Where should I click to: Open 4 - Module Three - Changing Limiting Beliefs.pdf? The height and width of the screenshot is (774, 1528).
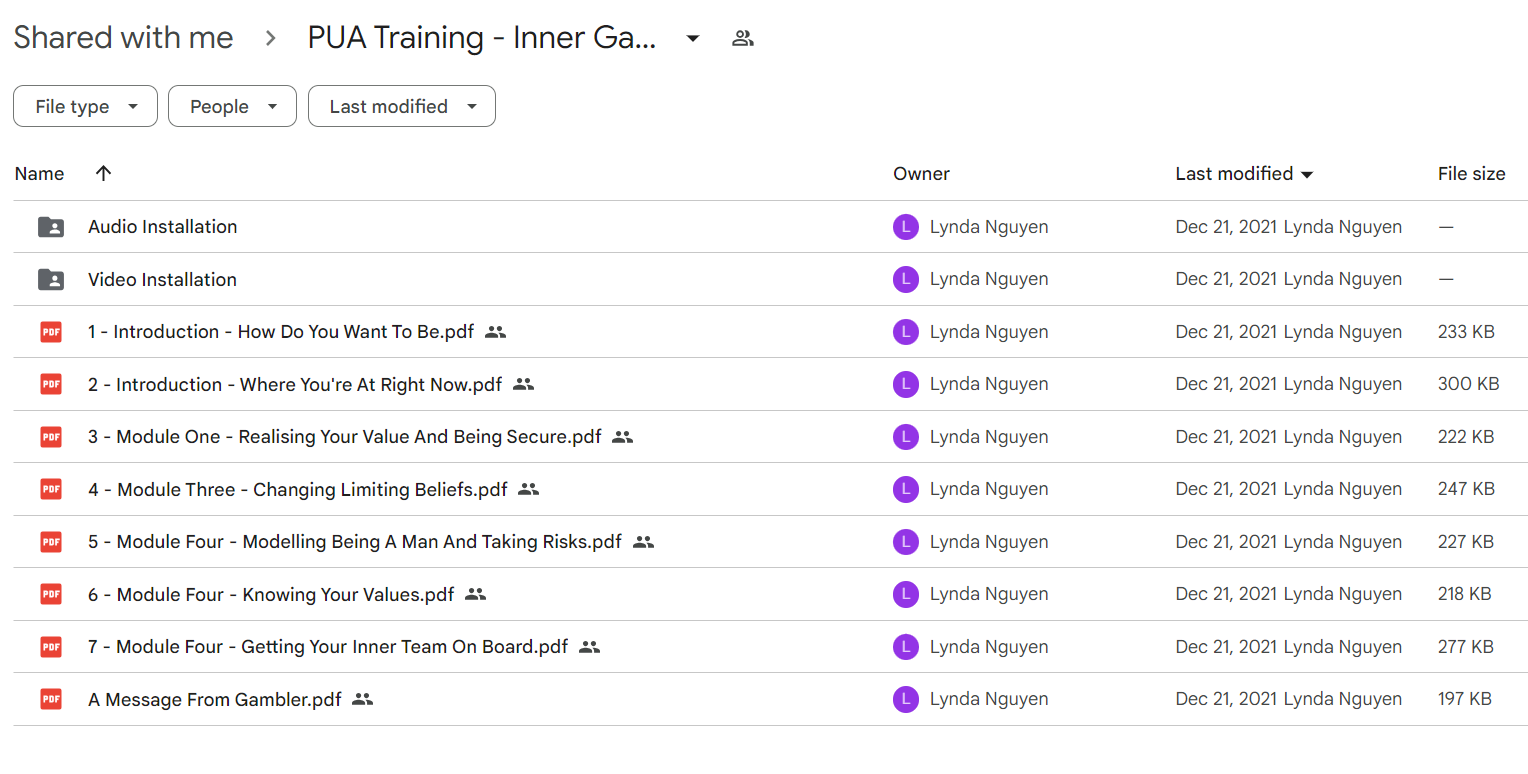click(298, 490)
